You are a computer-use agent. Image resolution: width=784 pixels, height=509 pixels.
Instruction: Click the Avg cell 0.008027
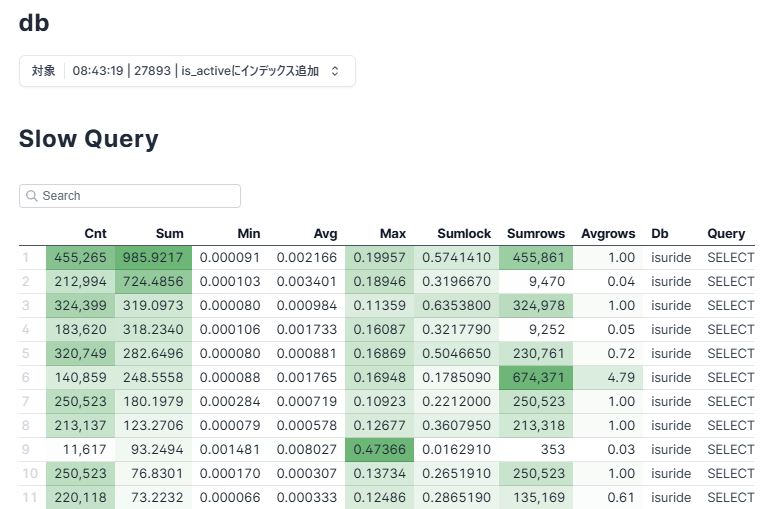tap(307, 450)
